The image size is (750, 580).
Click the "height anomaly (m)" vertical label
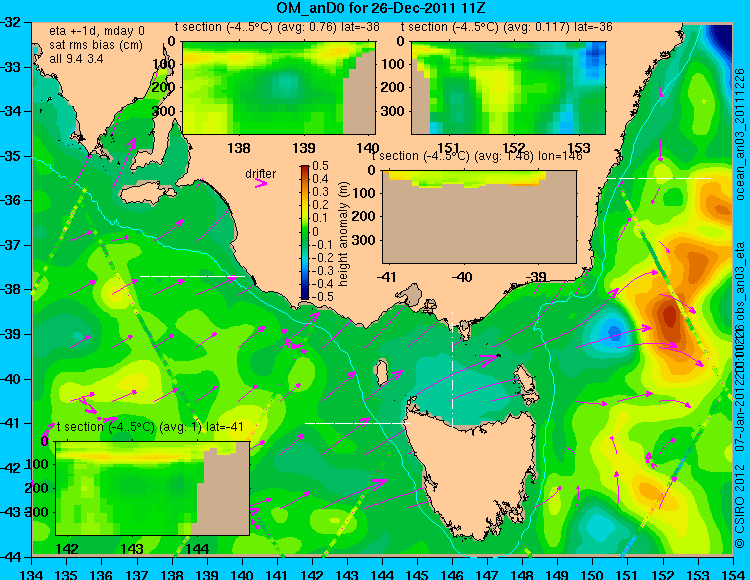(x=343, y=234)
